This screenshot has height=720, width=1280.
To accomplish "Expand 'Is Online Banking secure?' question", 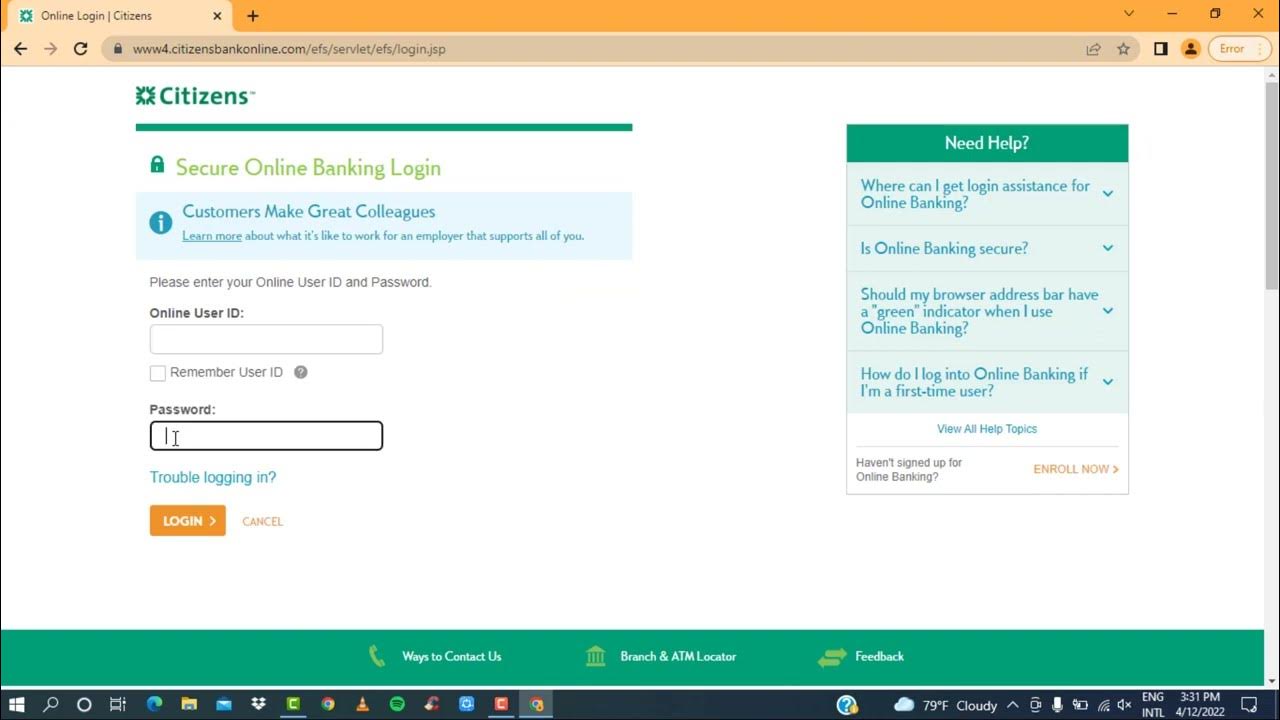I will coord(987,248).
